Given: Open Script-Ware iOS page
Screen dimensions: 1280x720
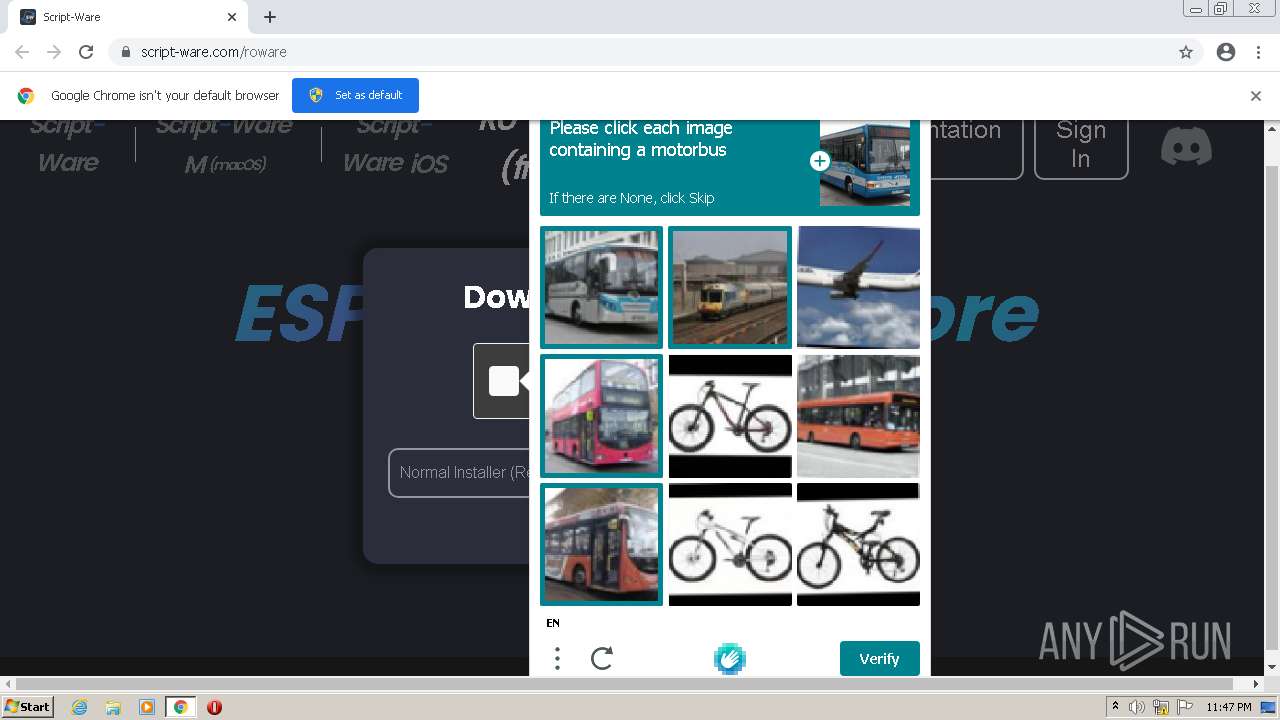Looking at the screenshot, I should click(x=396, y=144).
